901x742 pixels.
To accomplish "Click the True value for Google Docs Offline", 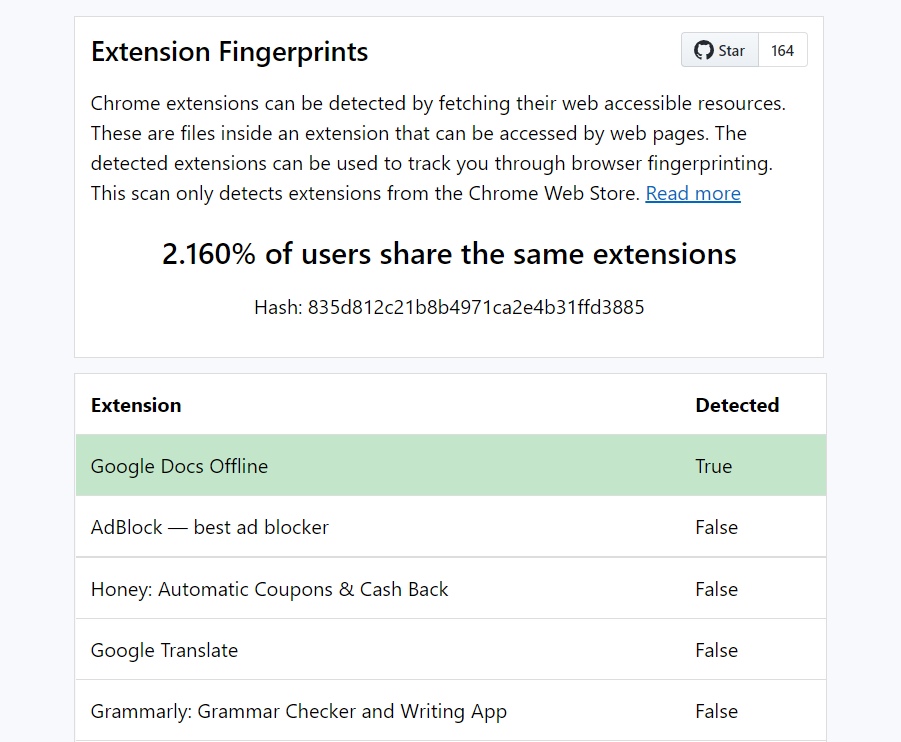I will [x=713, y=466].
